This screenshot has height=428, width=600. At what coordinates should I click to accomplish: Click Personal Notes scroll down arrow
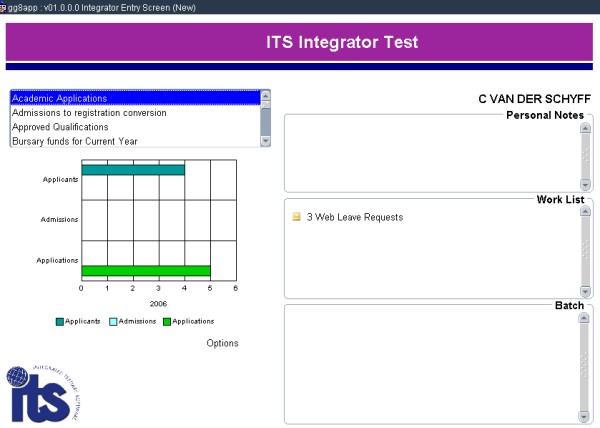click(x=585, y=184)
